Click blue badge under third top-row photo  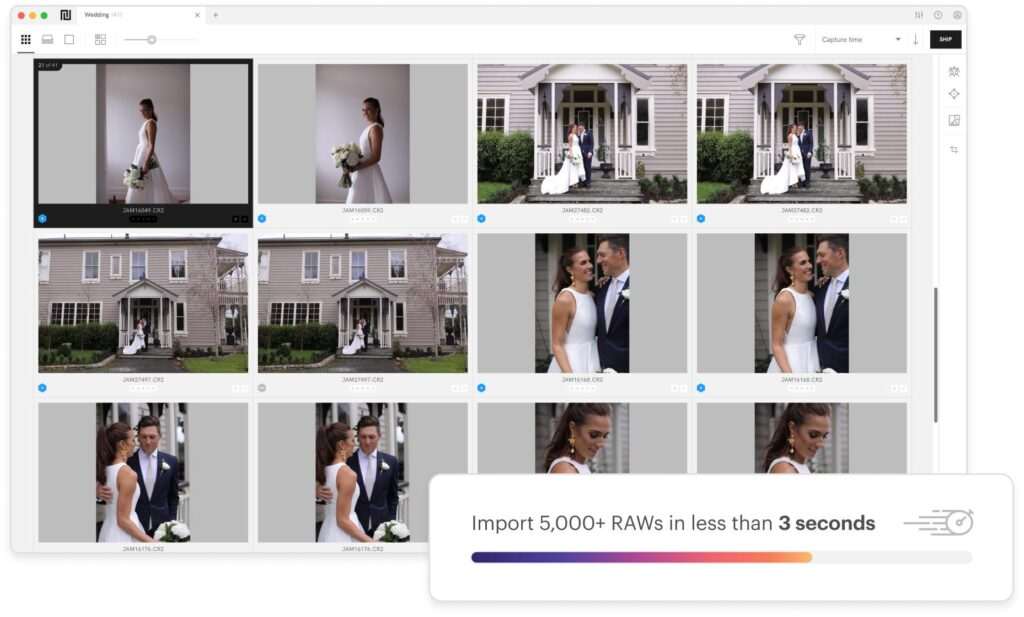(481, 219)
